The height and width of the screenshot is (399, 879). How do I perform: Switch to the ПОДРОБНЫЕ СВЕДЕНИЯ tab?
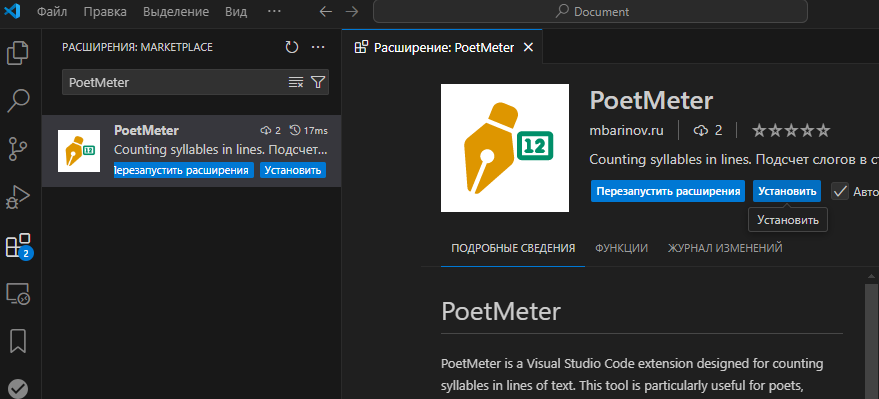tap(513, 248)
